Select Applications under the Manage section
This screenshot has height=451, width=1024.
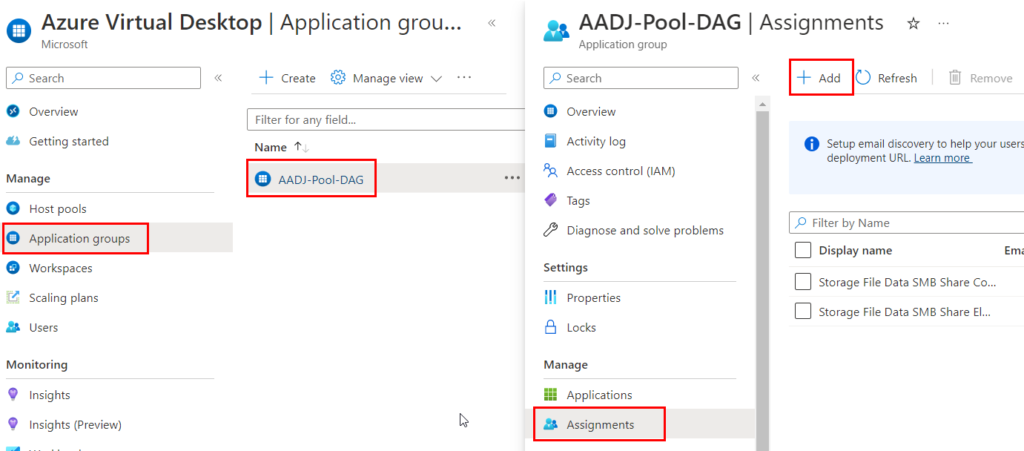tap(599, 395)
